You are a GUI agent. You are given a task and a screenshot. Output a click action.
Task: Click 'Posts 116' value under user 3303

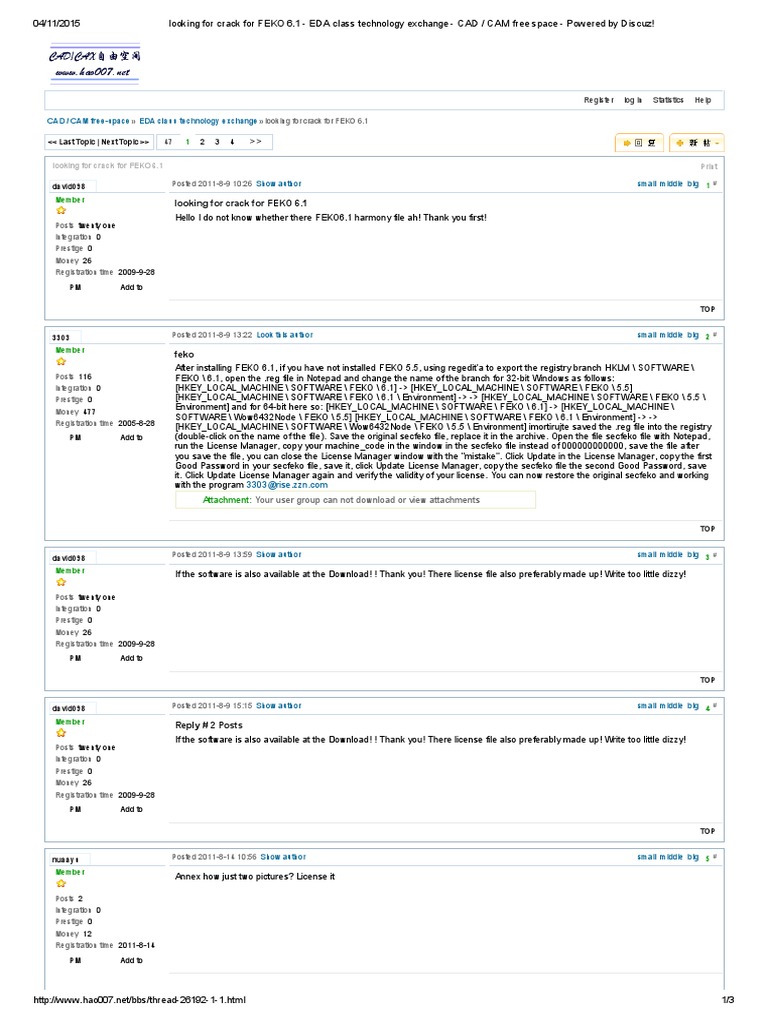point(74,377)
